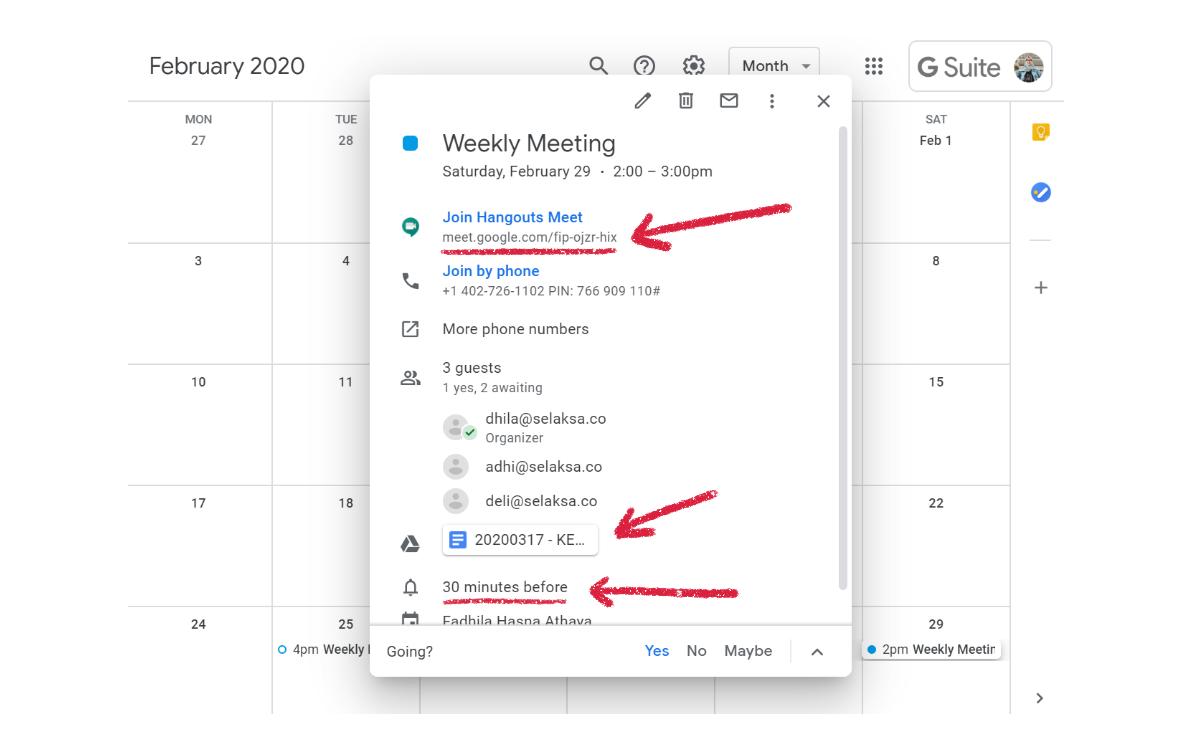1187x756 pixels.
Task: Open the Month view dropdown
Action: click(x=774, y=66)
